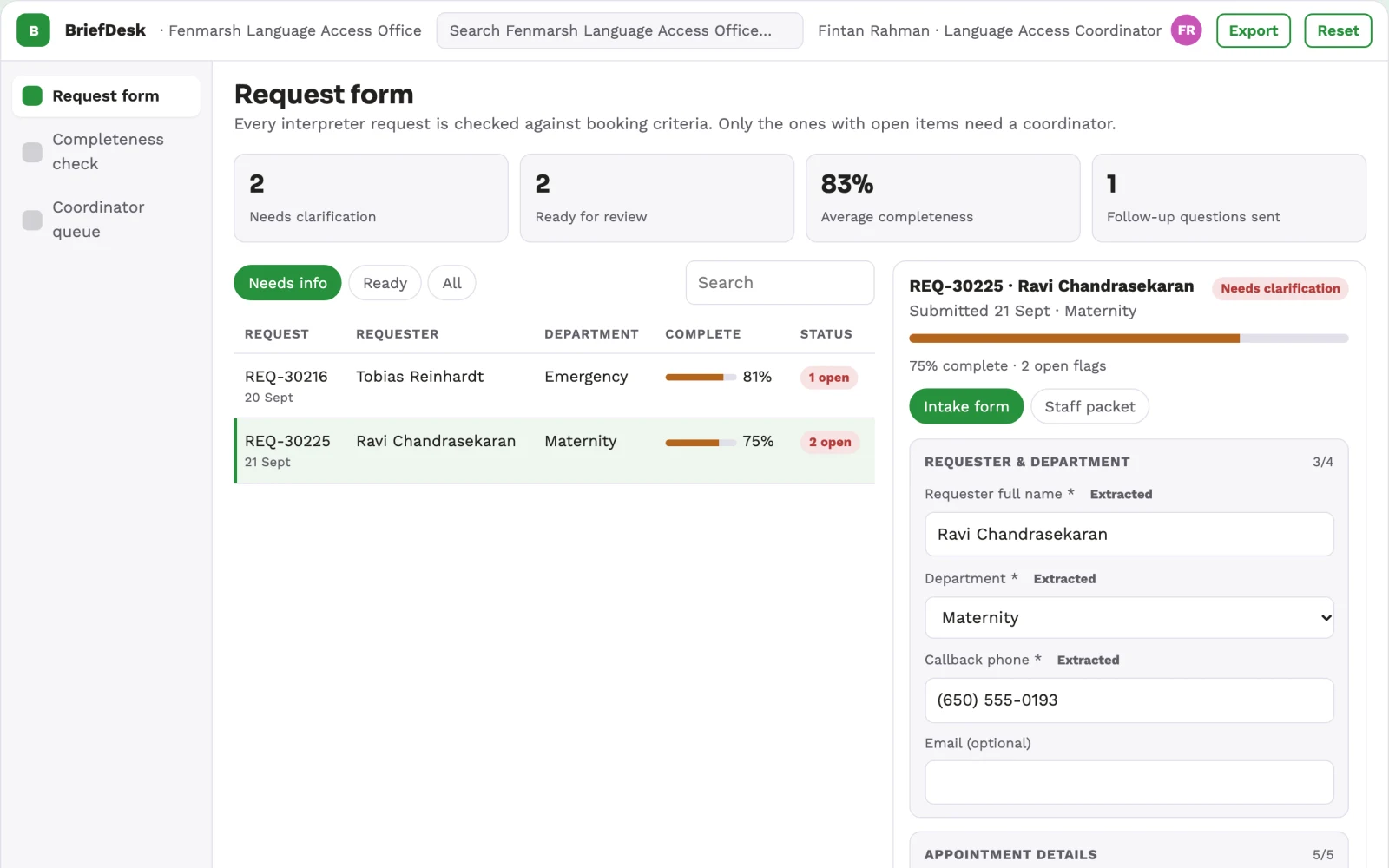The image size is (1389, 868).
Task: Click the 75% complete · 2 open flags text
Action: click(1008, 366)
